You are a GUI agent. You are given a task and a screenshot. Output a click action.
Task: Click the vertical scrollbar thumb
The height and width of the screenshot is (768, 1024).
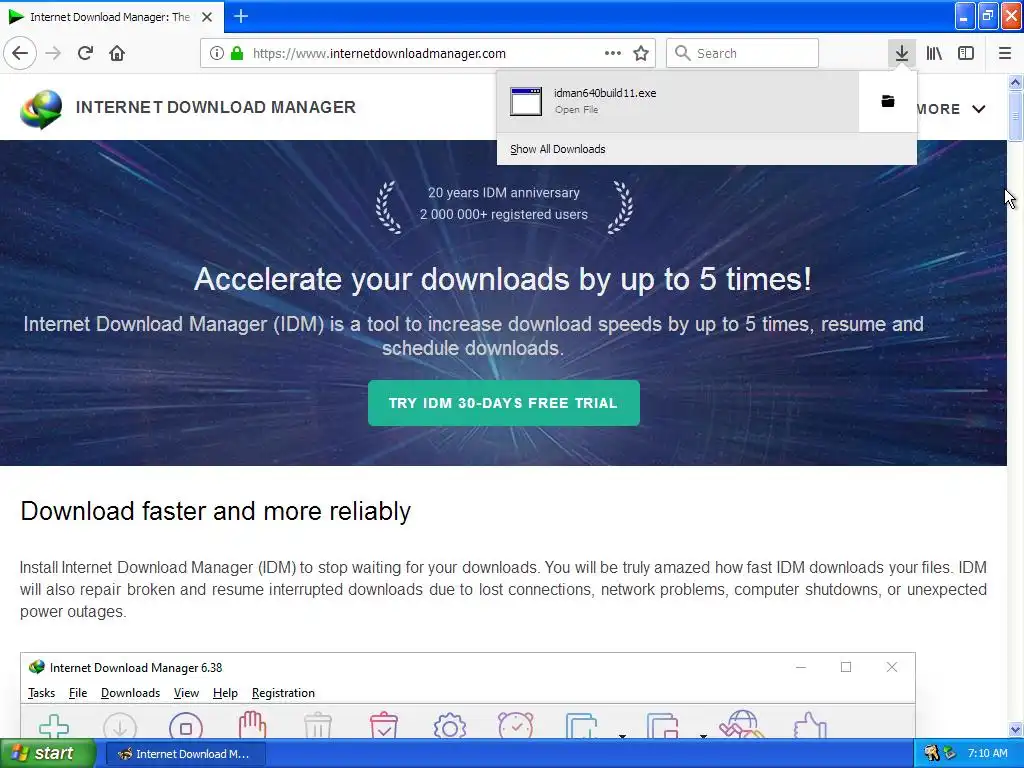[x=1015, y=116]
